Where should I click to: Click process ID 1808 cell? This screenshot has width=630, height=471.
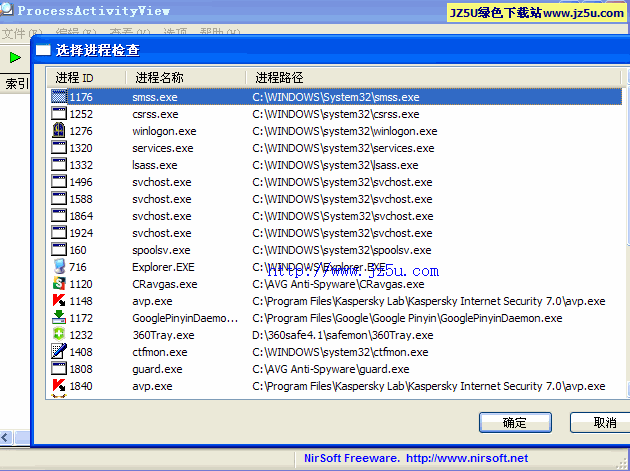point(81,369)
